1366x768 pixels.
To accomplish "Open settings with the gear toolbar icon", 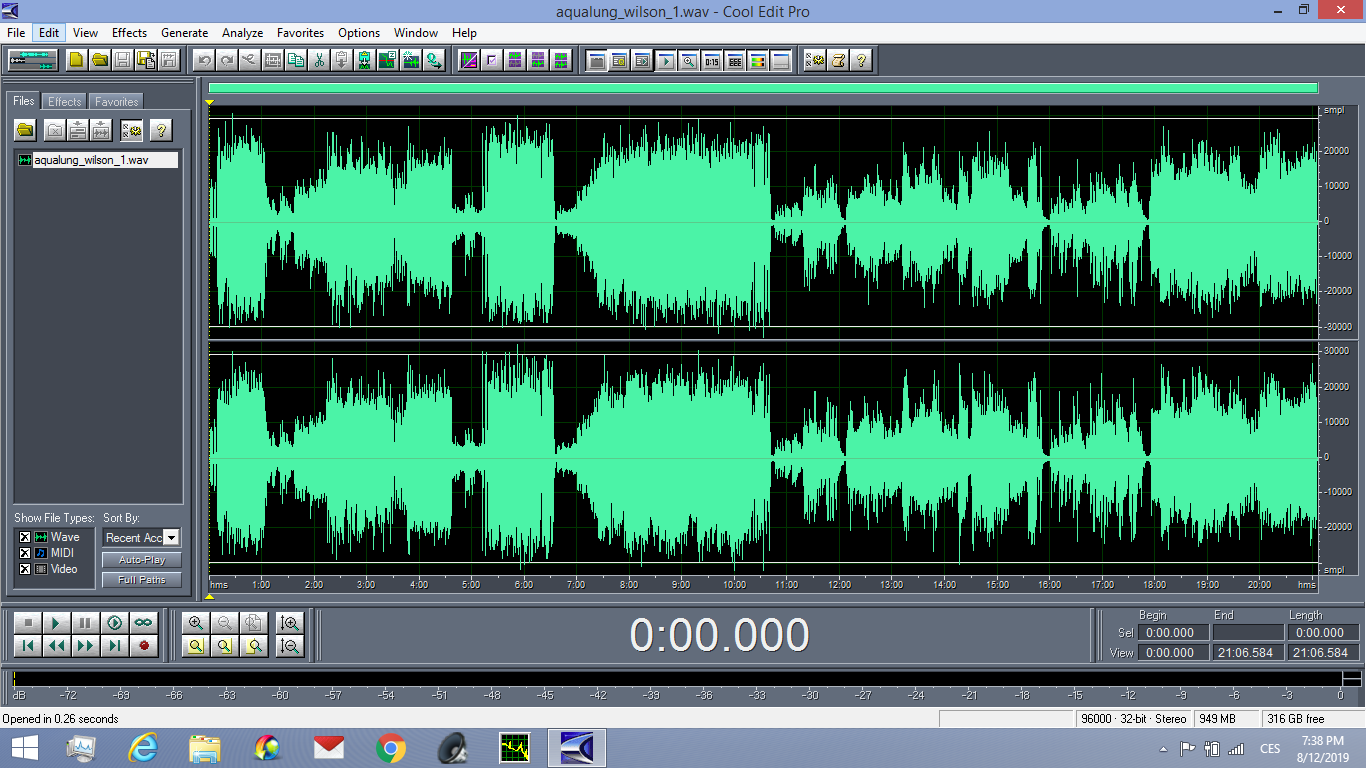I will click(x=816, y=60).
